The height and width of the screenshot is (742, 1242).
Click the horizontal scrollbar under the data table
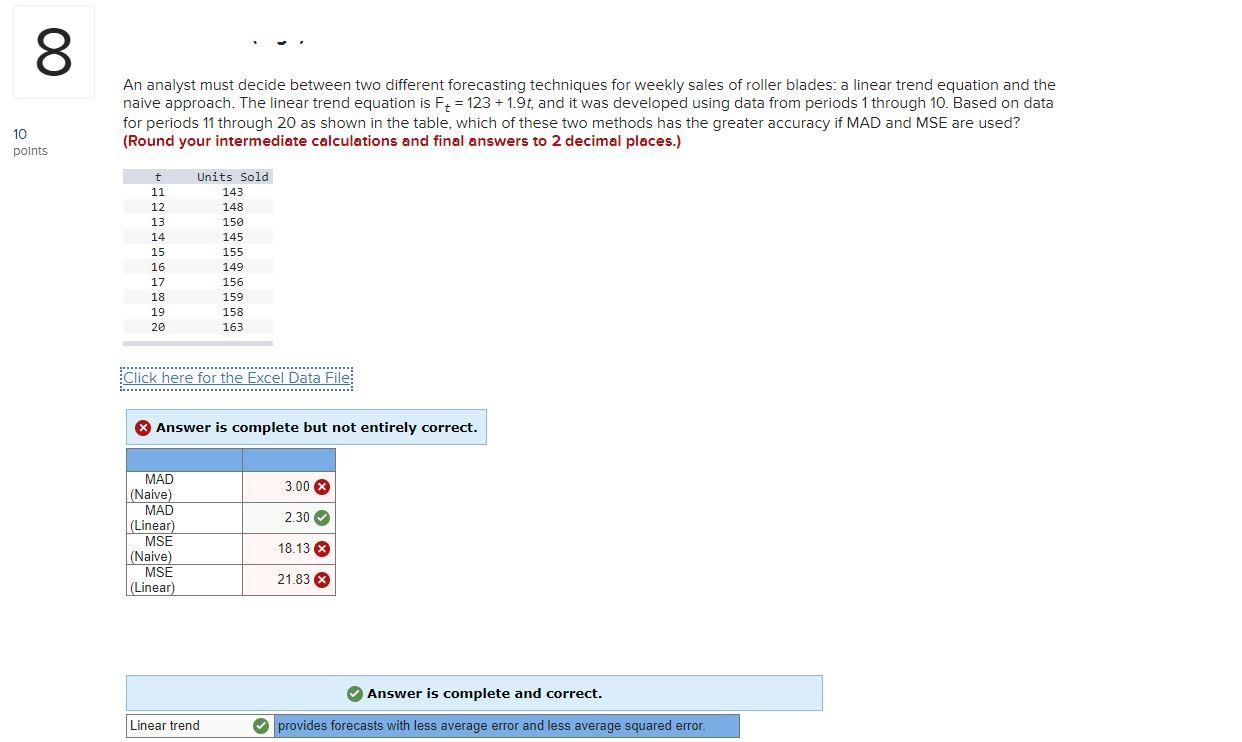point(198,343)
